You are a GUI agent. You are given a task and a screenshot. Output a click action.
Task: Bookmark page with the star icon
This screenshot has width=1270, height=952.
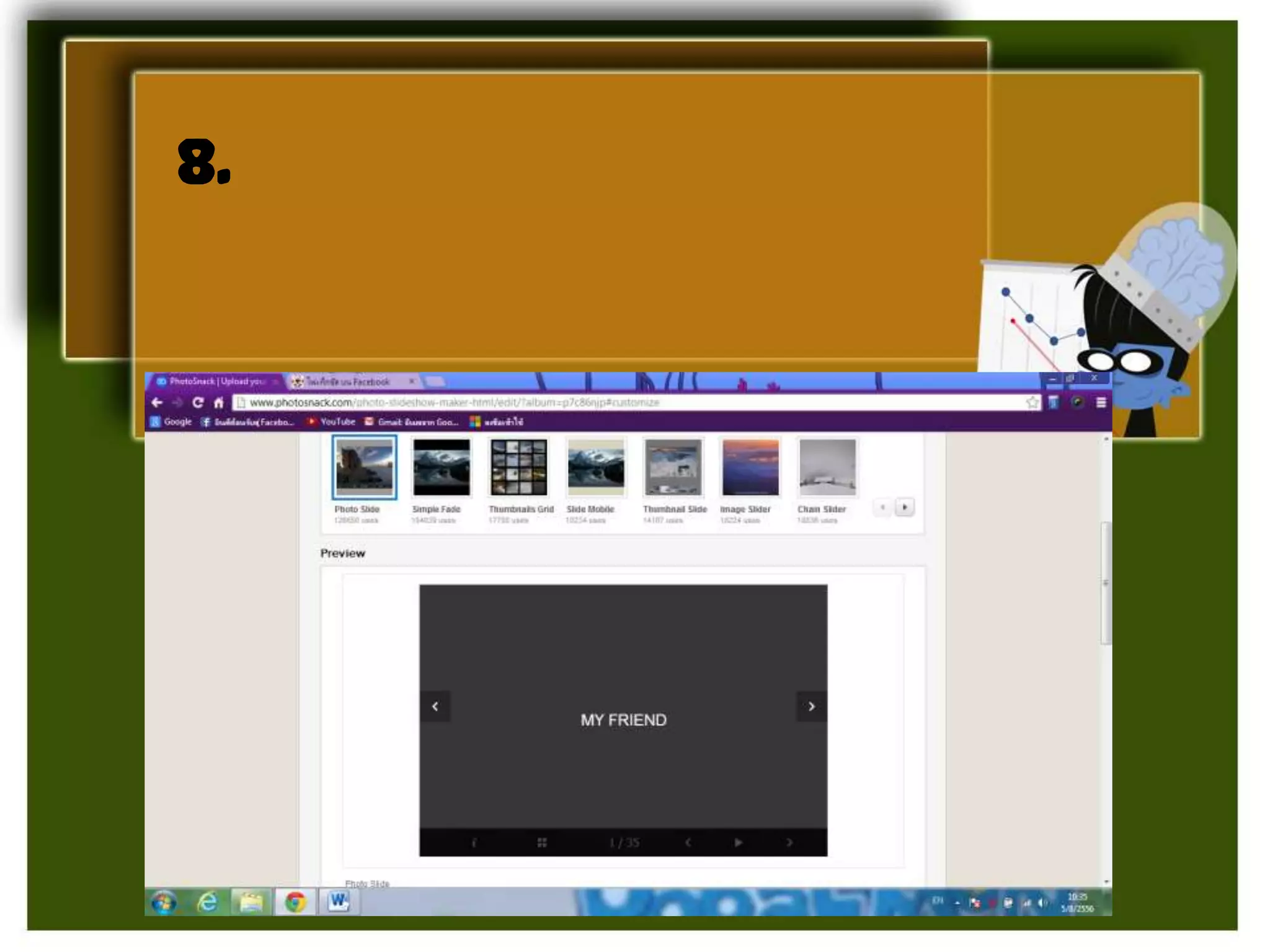pos(1032,403)
